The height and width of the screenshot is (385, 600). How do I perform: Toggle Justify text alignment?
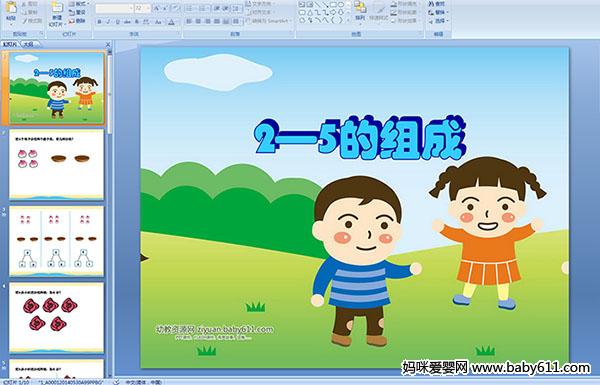coord(217,21)
